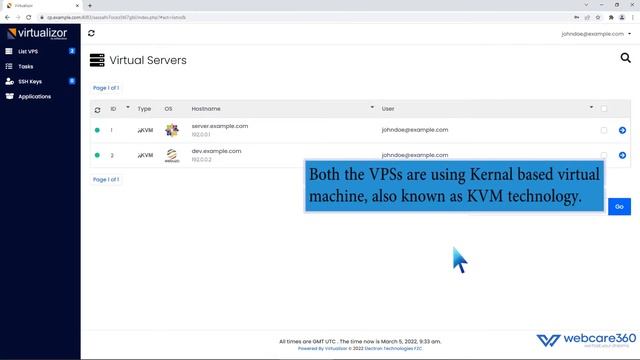The width and height of the screenshot is (640, 360).
Task: Open dev.example.com hostname
Action: point(216,151)
